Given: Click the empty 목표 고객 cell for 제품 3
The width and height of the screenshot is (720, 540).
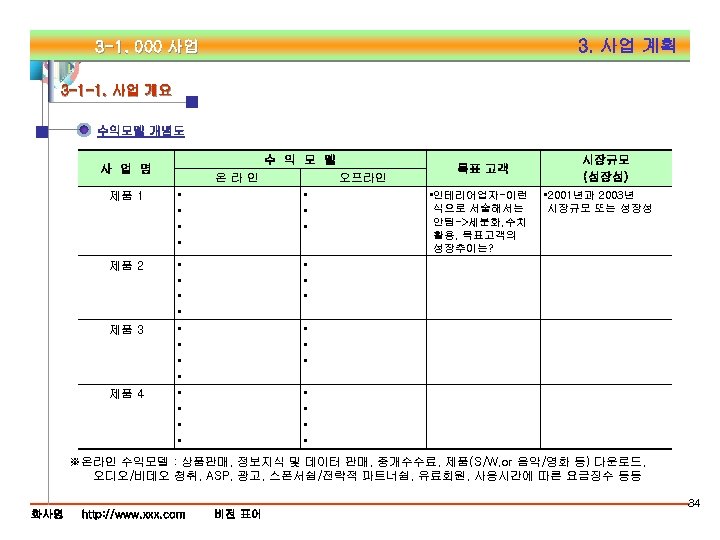Looking at the screenshot, I should [x=483, y=352].
